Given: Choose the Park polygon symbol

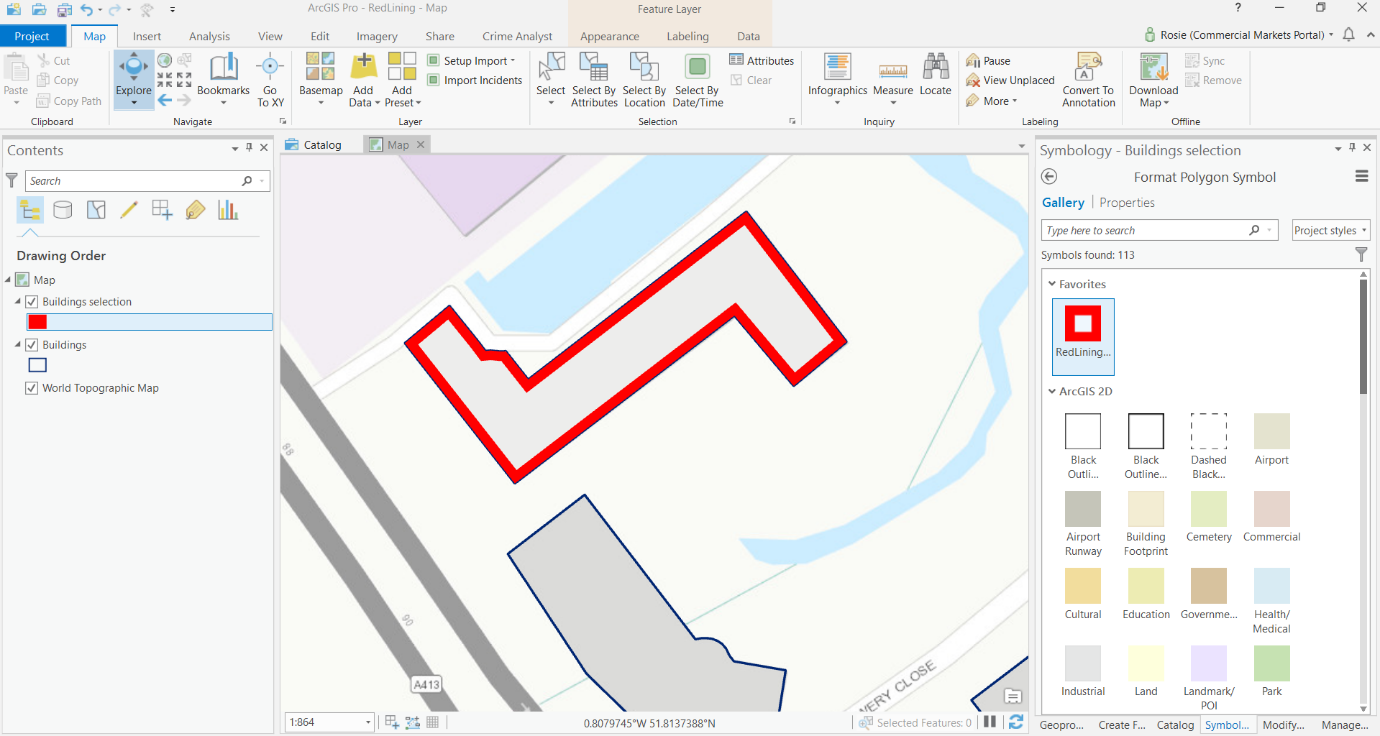Looking at the screenshot, I should [1271, 671].
